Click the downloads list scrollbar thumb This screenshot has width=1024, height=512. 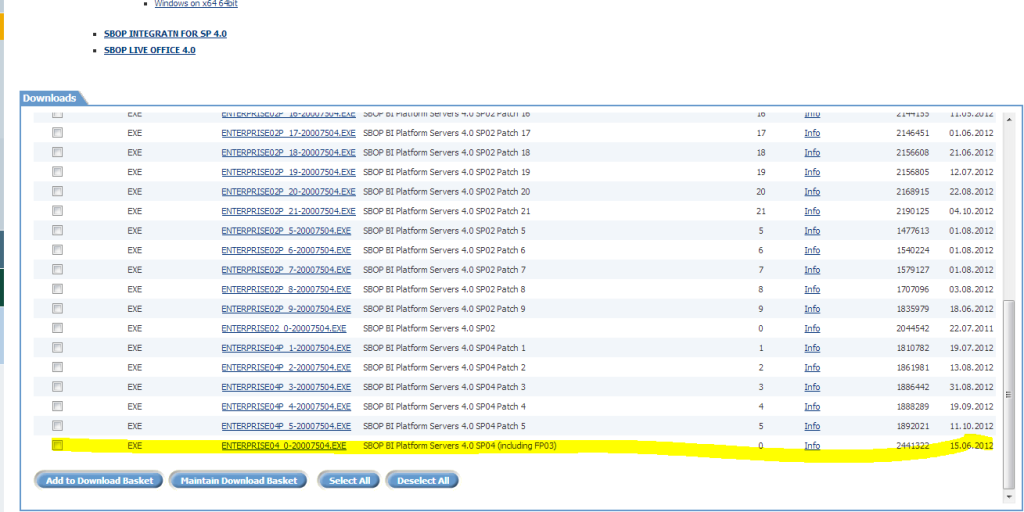(1009, 394)
